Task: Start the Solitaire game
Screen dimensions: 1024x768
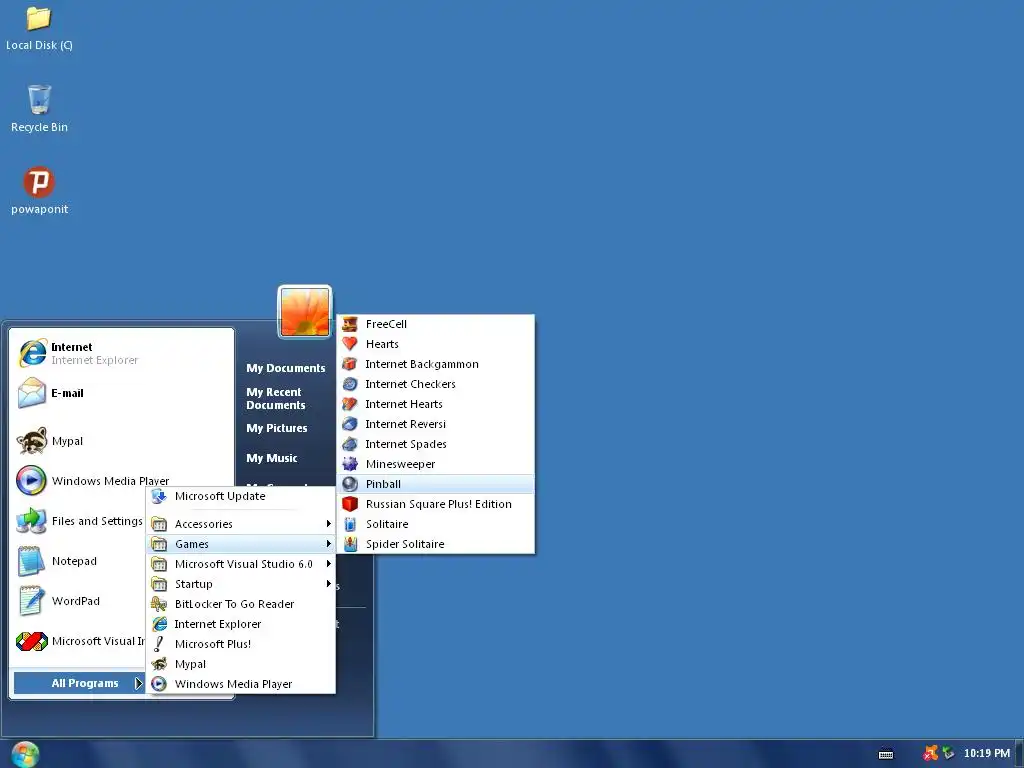Action: coord(436,524)
